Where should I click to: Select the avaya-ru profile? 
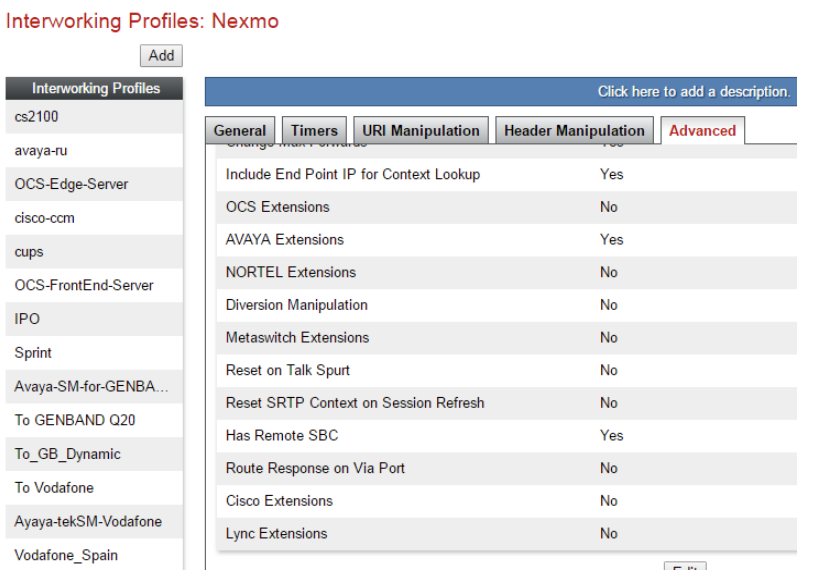click(94, 151)
